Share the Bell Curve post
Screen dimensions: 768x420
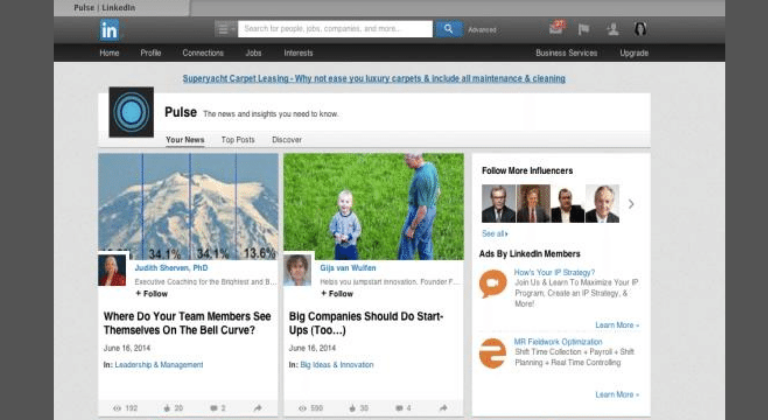258,408
